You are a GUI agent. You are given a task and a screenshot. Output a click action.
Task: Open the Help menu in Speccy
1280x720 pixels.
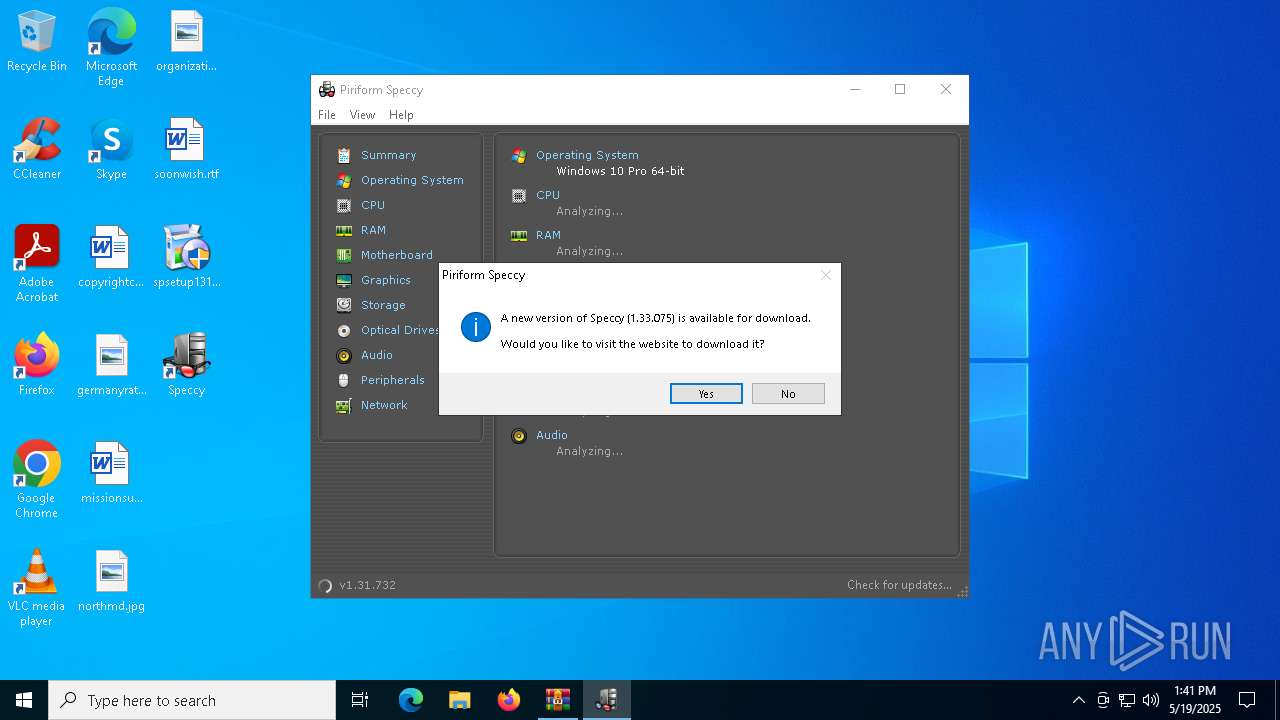click(x=401, y=115)
